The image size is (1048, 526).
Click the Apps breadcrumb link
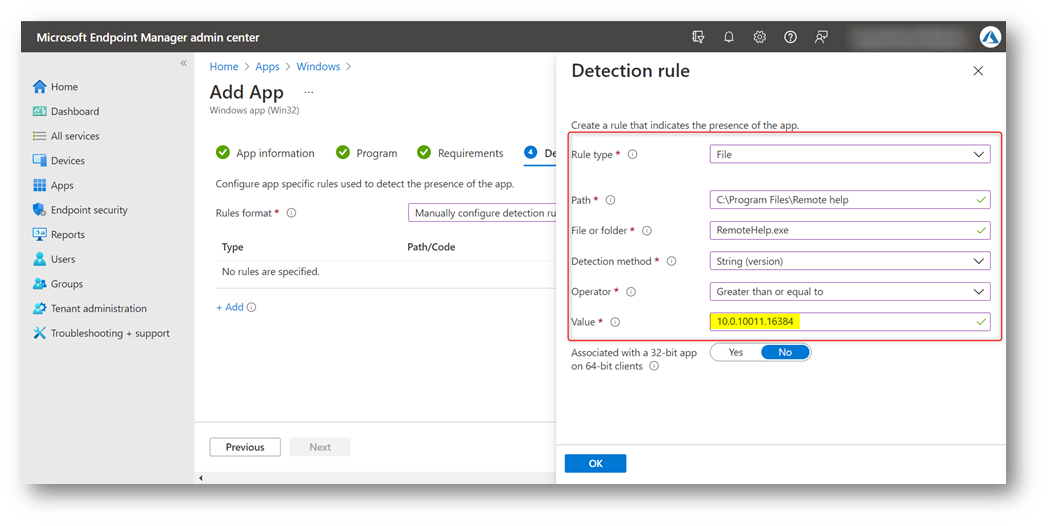pos(267,67)
